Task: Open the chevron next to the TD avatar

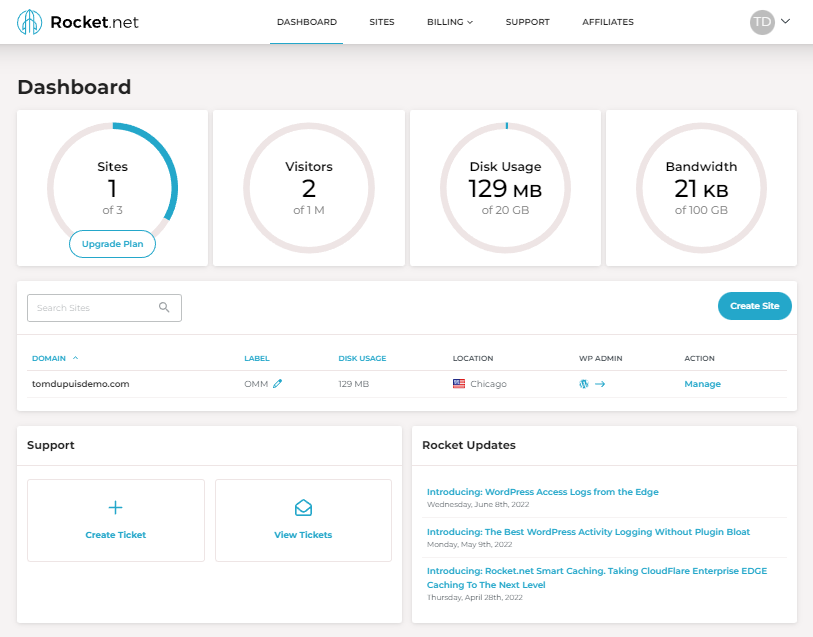Action: [x=784, y=21]
